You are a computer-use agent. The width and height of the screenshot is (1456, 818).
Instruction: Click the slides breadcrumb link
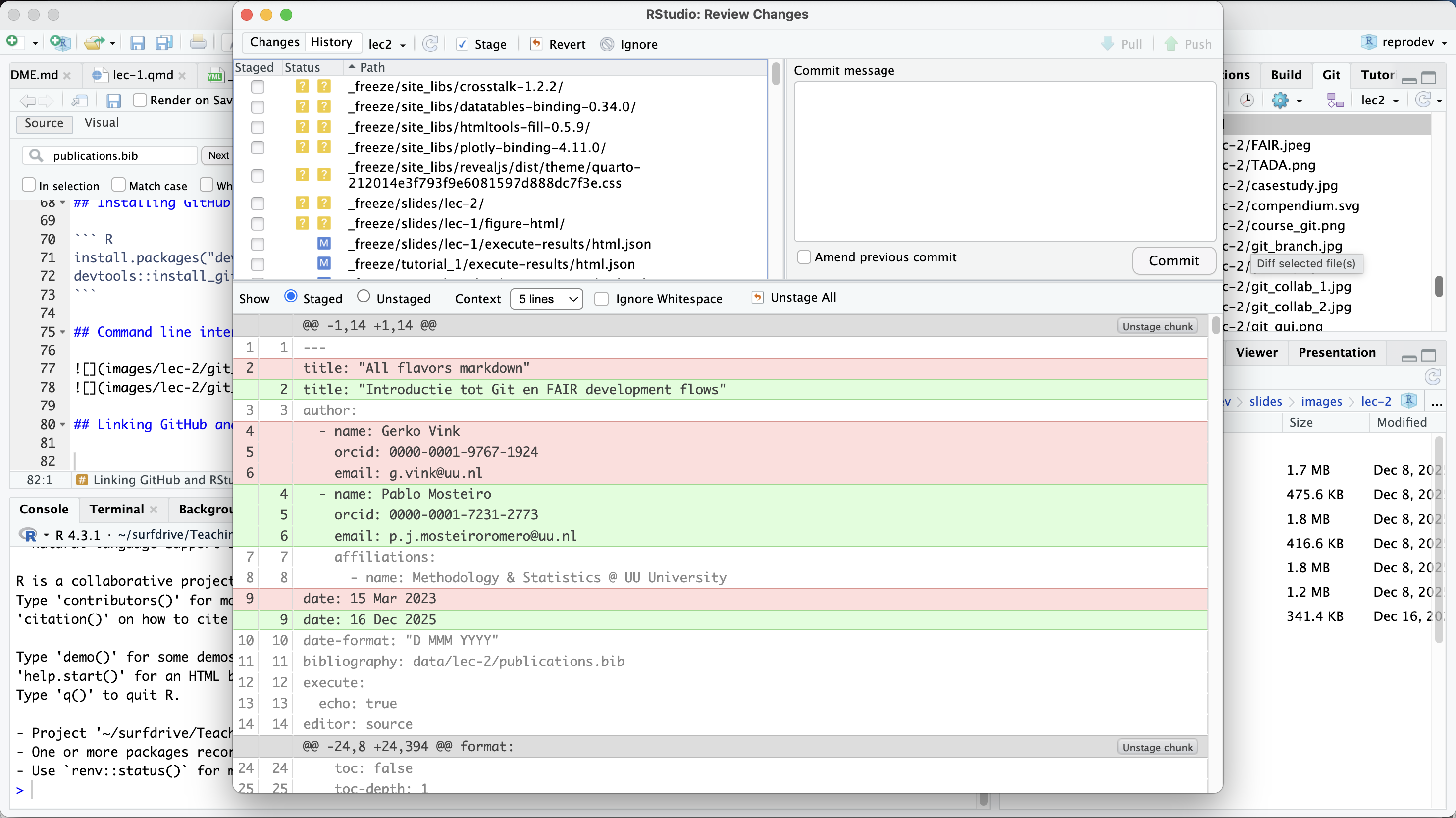point(1265,401)
